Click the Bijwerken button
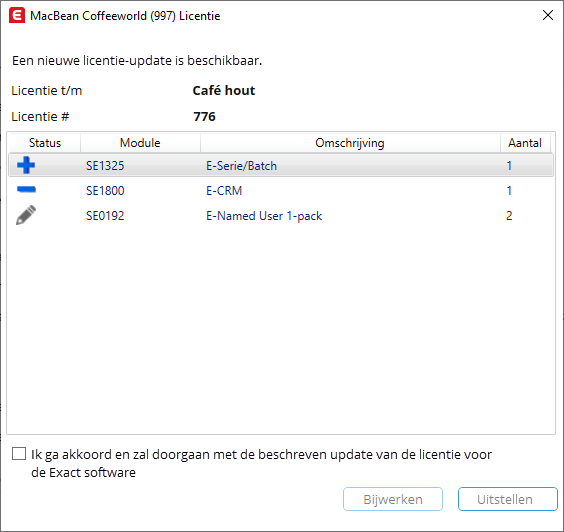 (x=393, y=499)
